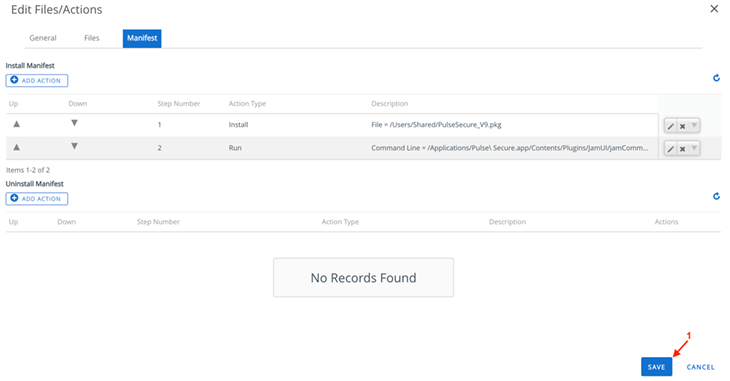Click the Items 1-2 of 2 label
Screen dimensions: 730x381
(28, 170)
